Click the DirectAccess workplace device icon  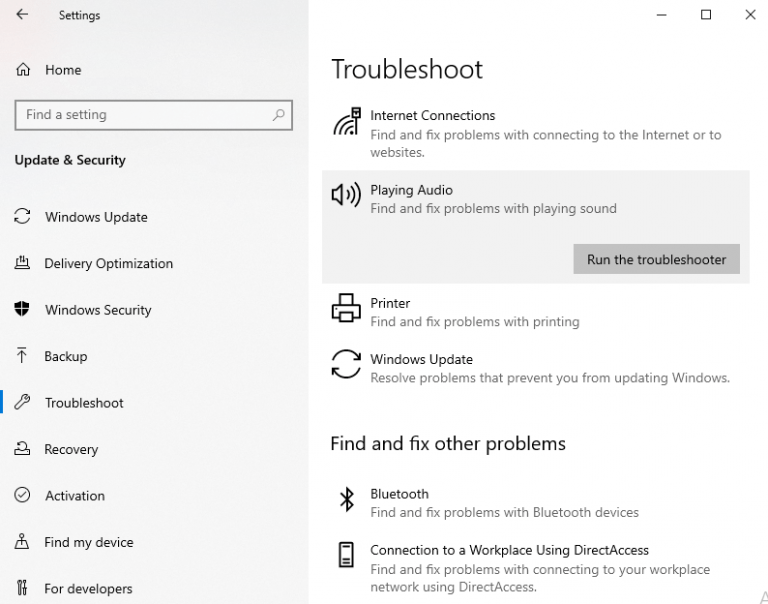346,555
